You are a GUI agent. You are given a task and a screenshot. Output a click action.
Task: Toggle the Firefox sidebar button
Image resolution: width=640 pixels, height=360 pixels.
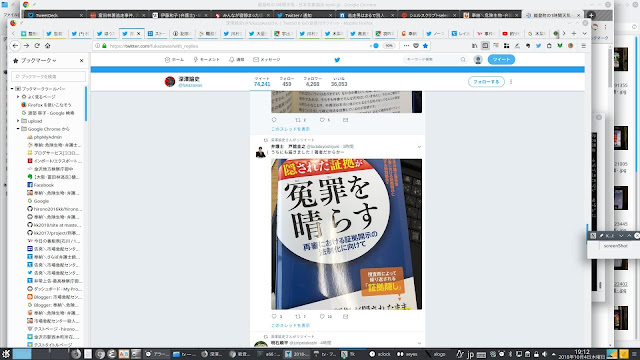tap(485, 46)
